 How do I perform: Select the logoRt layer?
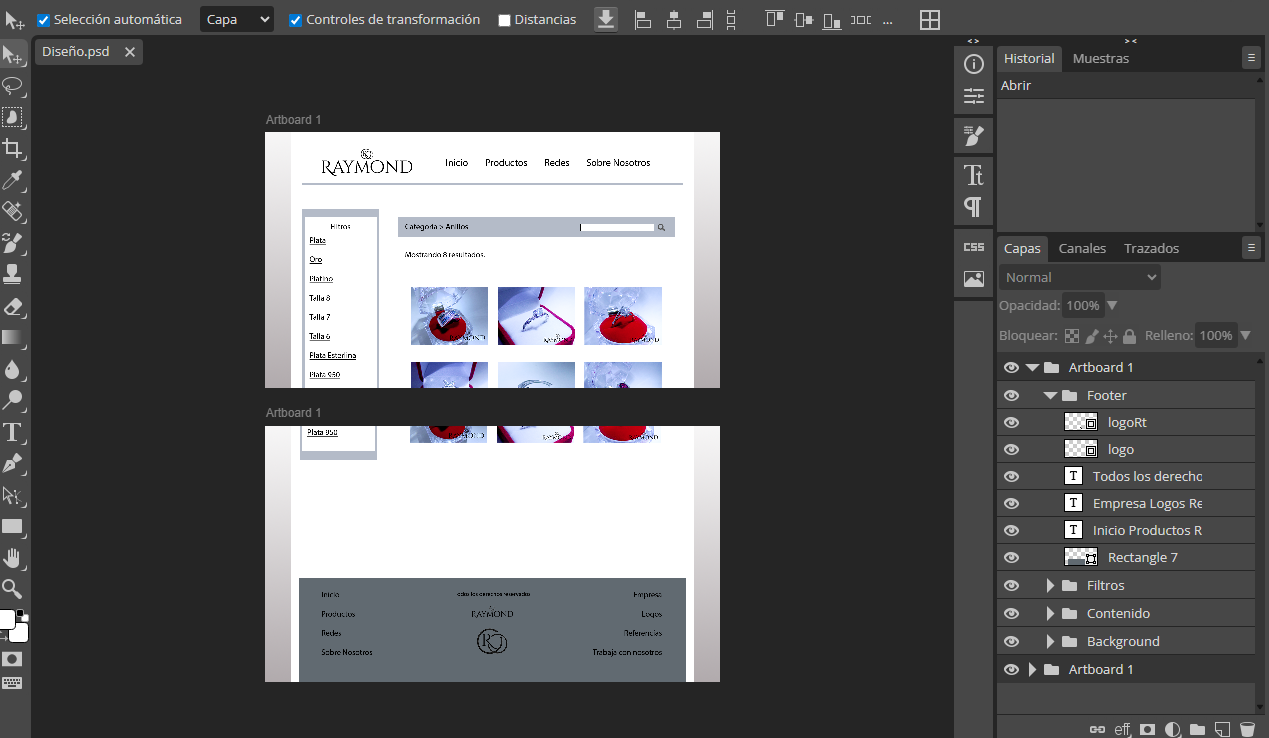1127,423
